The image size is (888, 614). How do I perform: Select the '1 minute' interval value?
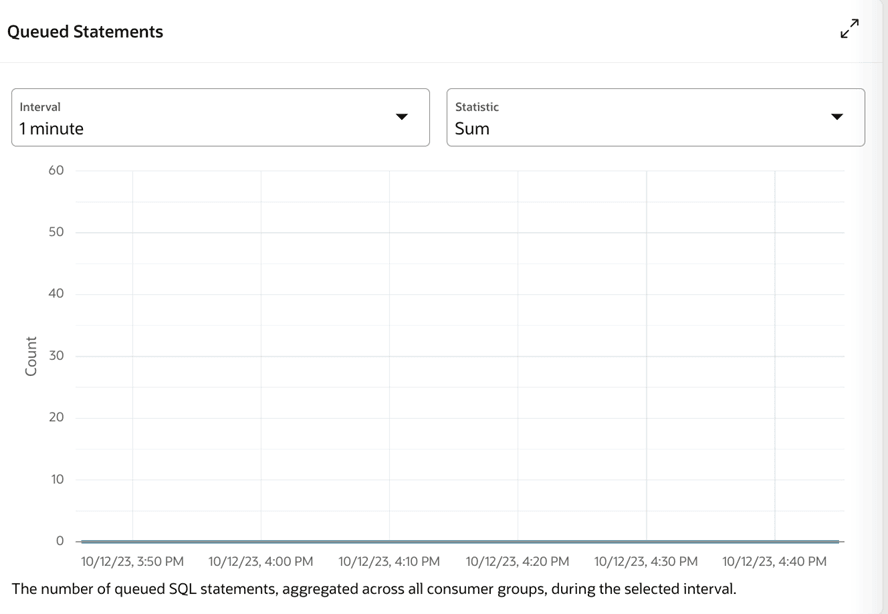tap(52, 129)
